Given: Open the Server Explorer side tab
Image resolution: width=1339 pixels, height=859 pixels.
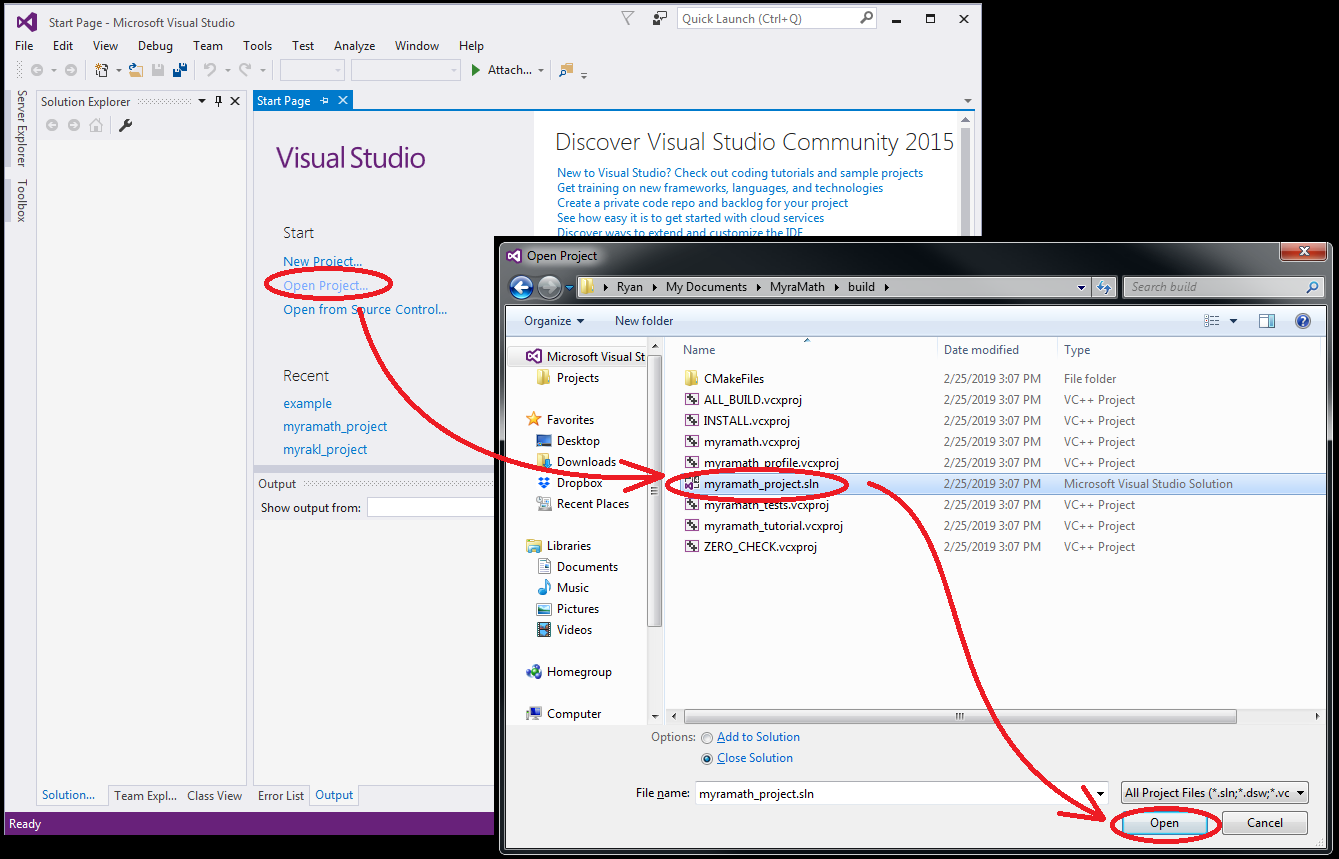Looking at the screenshot, I should [x=21, y=128].
